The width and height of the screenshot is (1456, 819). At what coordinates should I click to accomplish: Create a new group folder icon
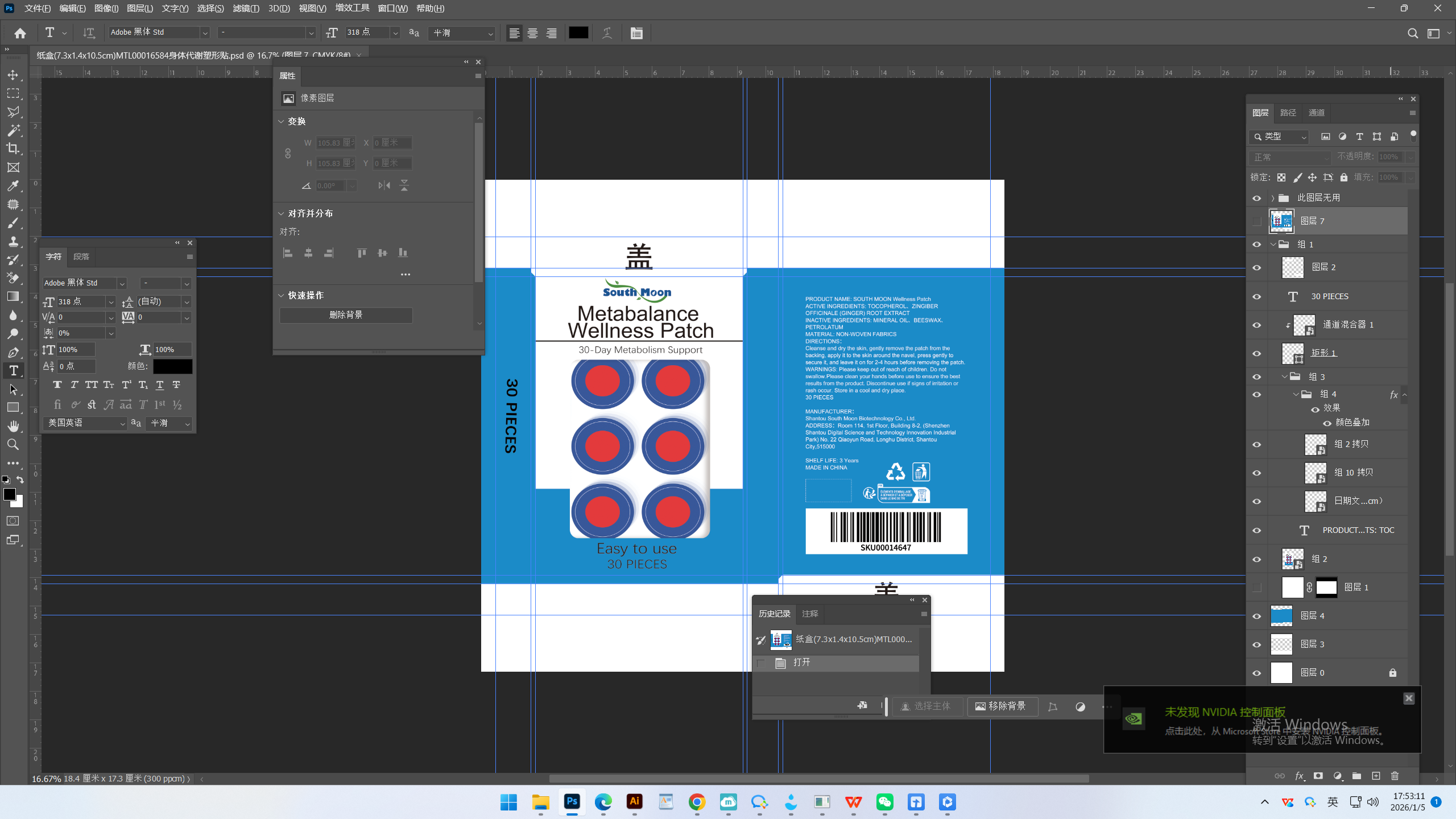pyautogui.click(x=1356, y=776)
